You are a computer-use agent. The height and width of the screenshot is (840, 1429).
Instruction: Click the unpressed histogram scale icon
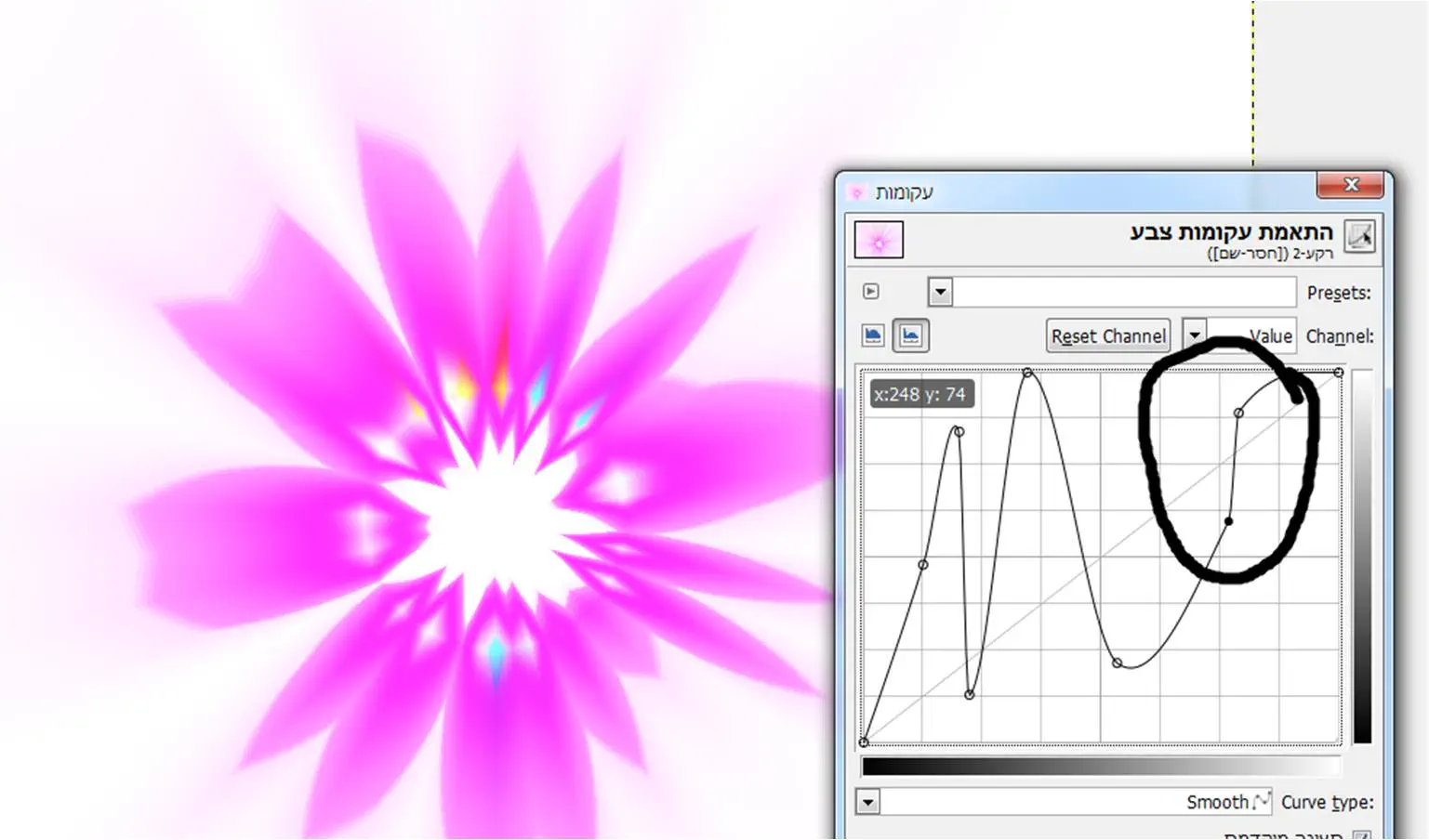point(873,335)
